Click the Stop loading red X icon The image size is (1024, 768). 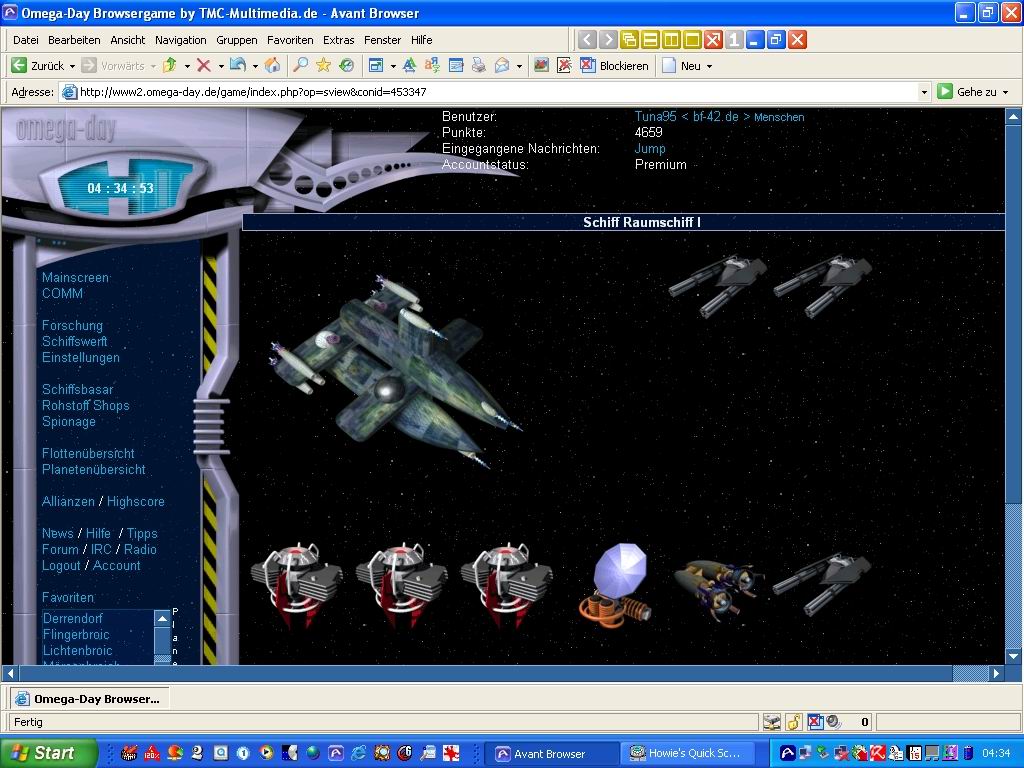point(204,65)
